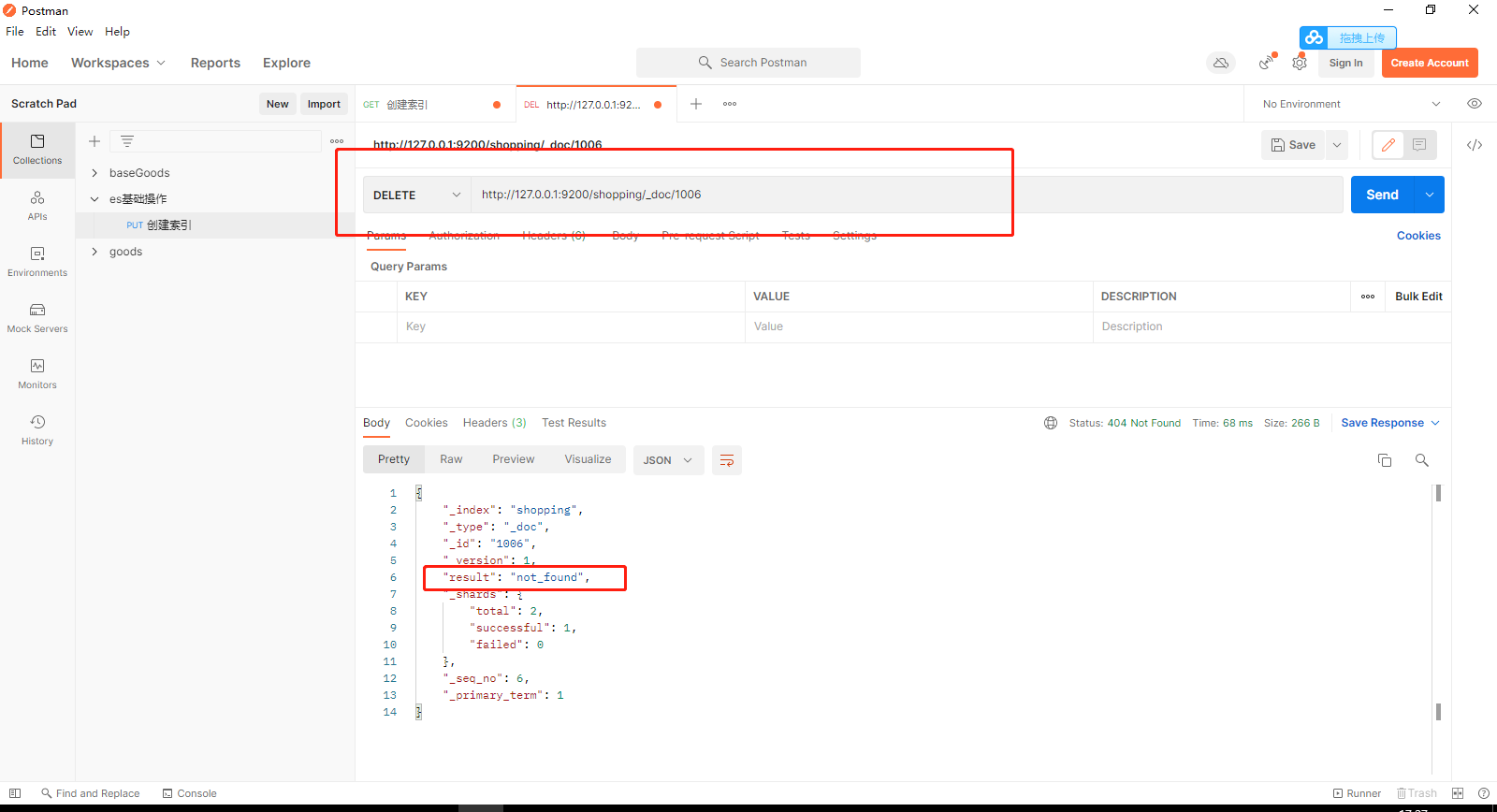1497x812 pixels.
Task: Copy response body with the copy icon
Action: pyautogui.click(x=1385, y=460)
